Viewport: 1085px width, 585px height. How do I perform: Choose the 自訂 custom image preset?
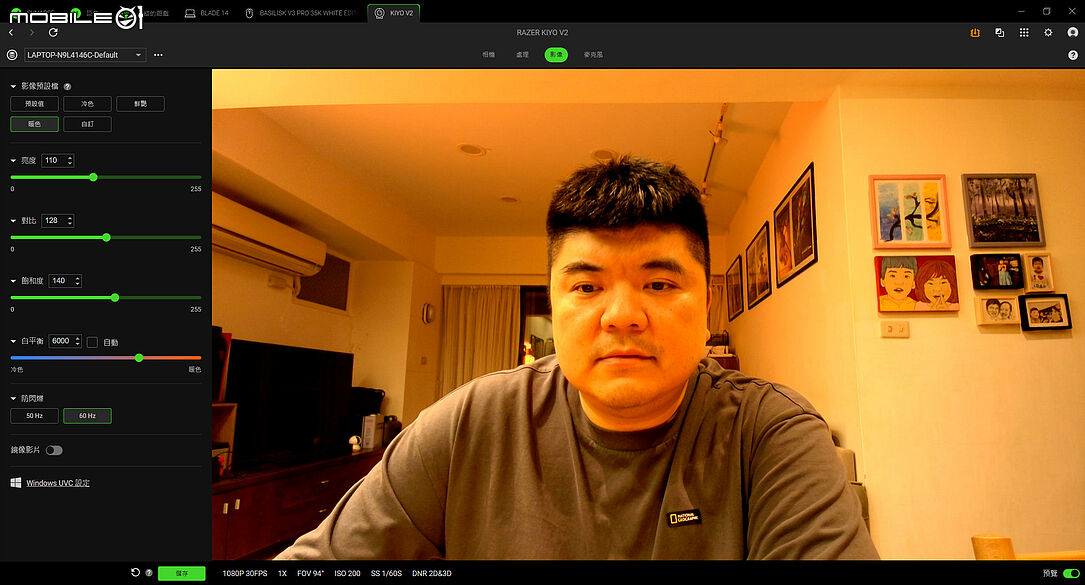87,124
